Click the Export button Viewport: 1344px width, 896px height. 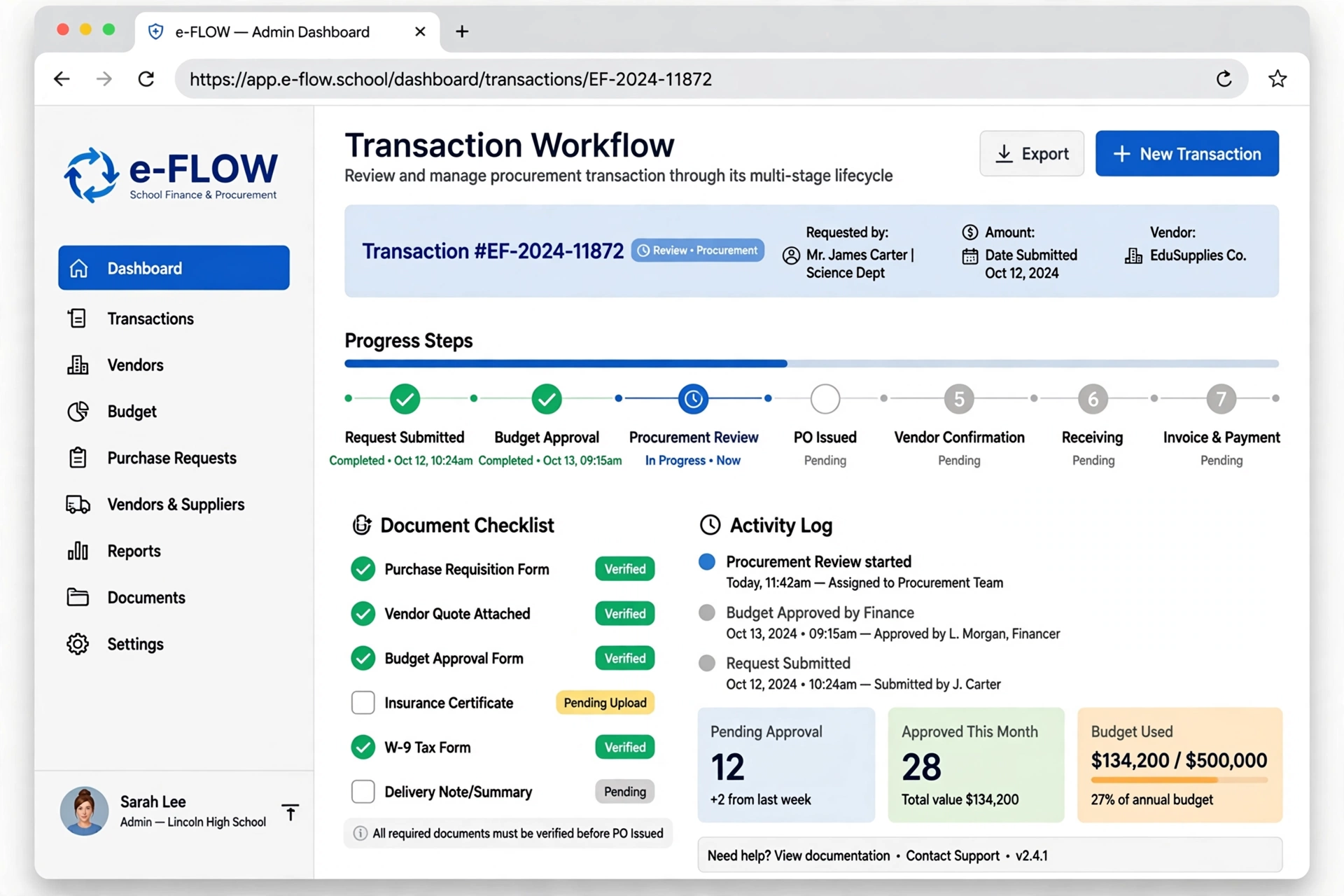(x=1032, y=153)
